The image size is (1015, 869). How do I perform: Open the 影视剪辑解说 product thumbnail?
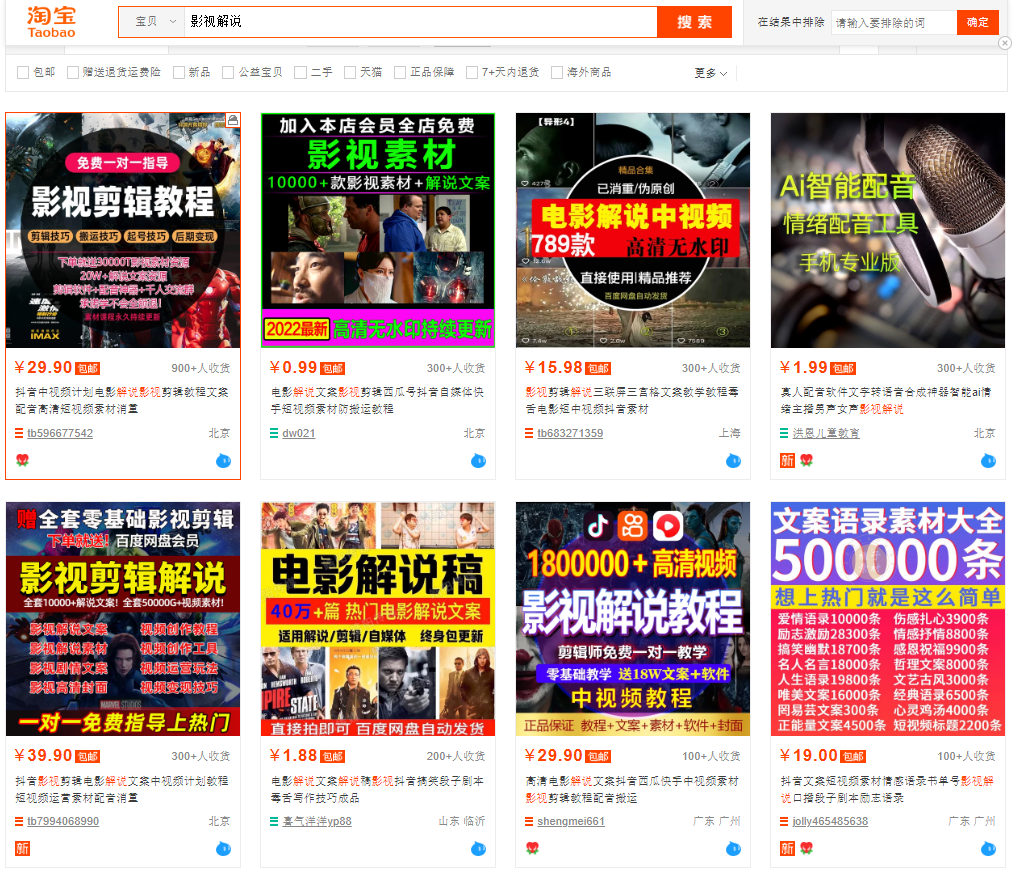(x=123, y=619)
